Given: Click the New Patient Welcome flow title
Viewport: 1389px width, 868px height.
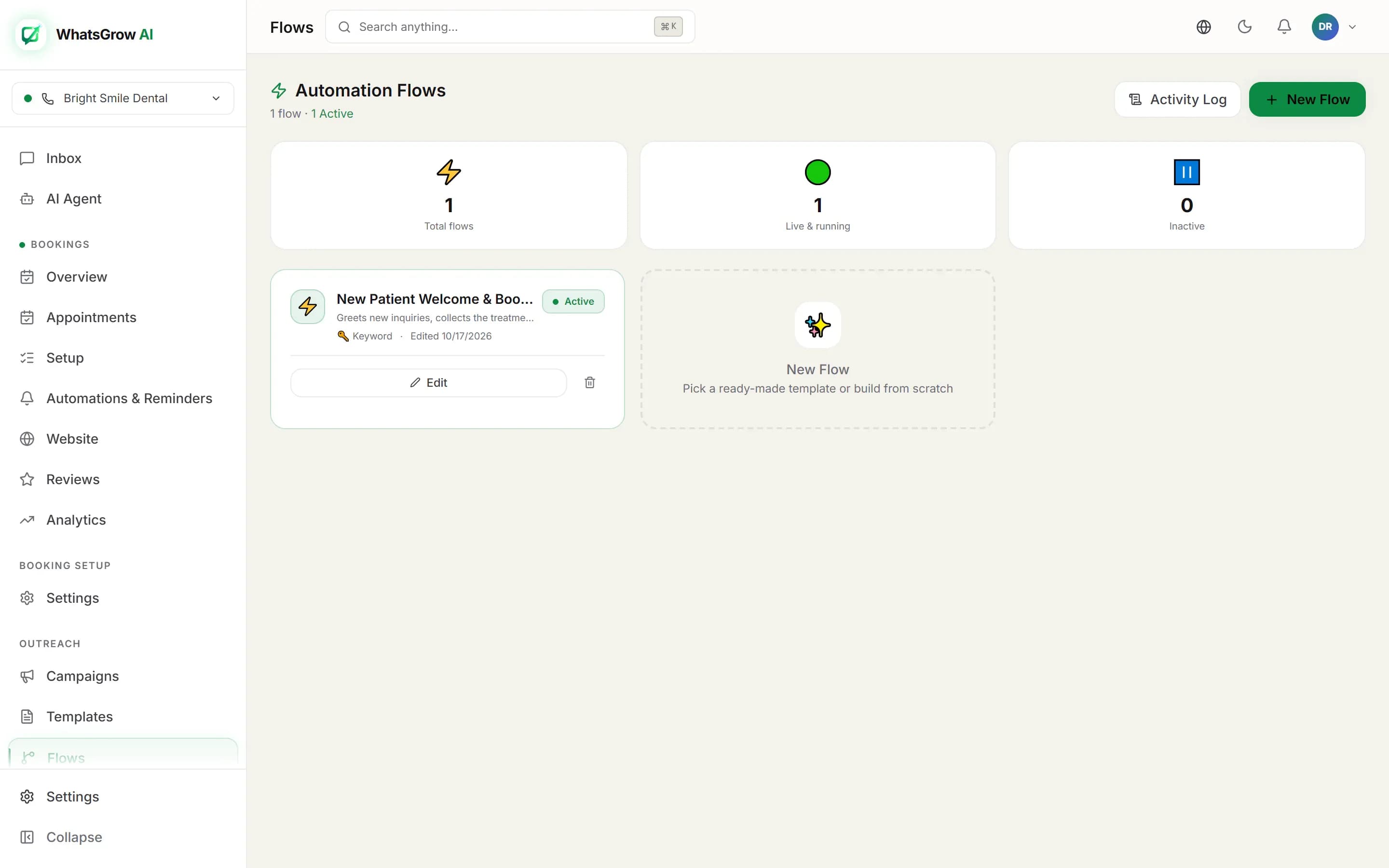Looking at the screenshot, I should coord(435,299).
